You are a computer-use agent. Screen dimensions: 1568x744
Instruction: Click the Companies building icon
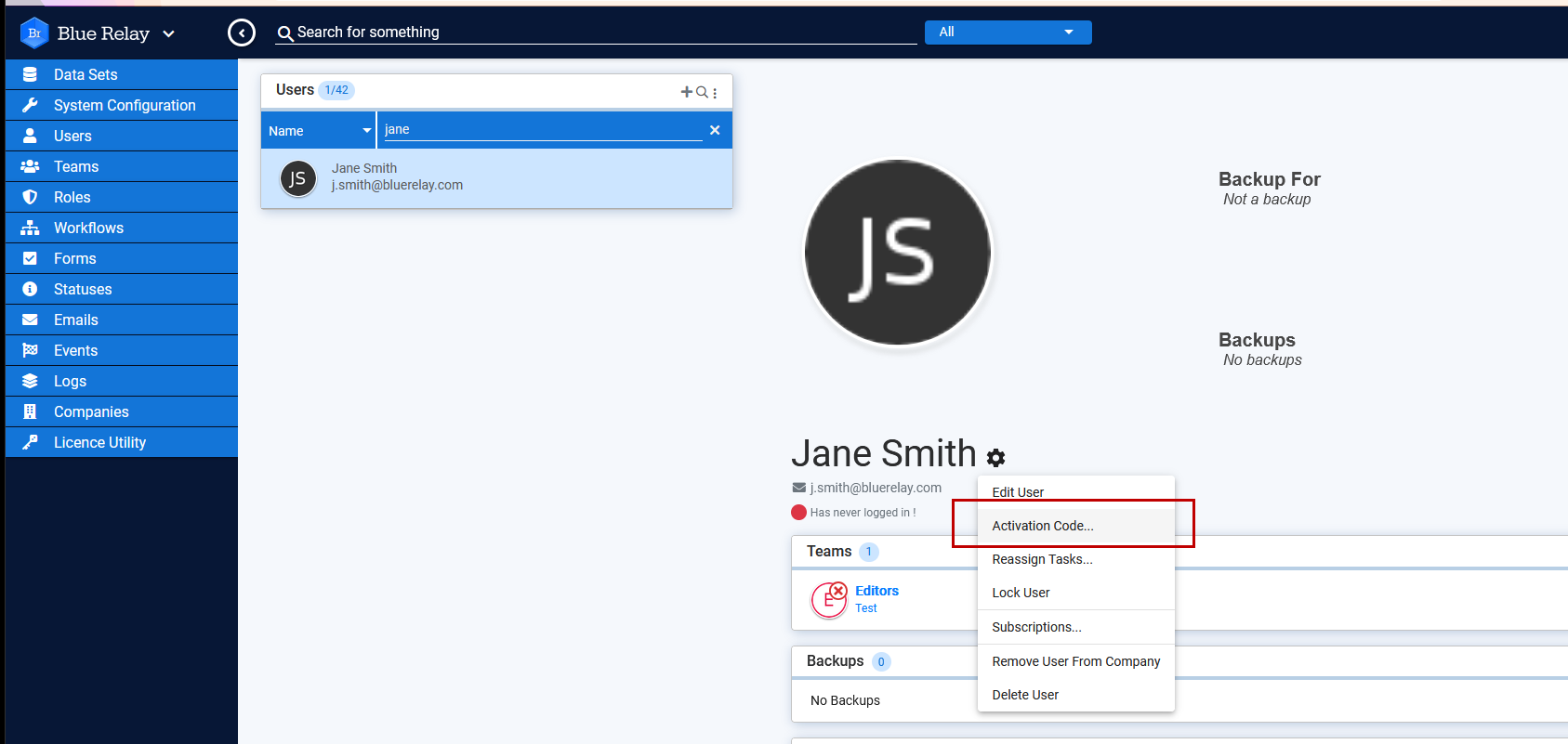pyautogui.click(x=30, y=411)
